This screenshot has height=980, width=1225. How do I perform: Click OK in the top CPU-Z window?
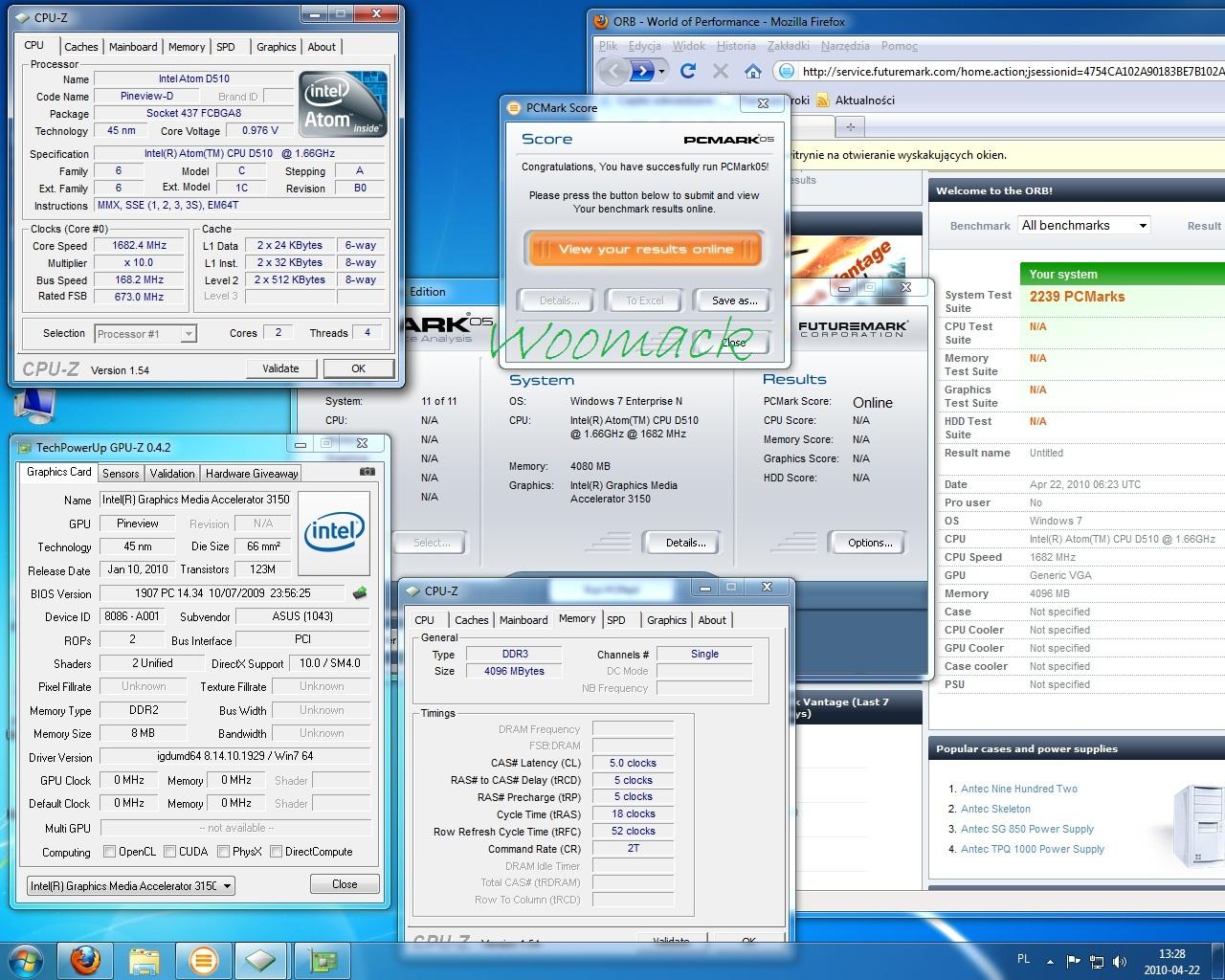tap(358, 368)
